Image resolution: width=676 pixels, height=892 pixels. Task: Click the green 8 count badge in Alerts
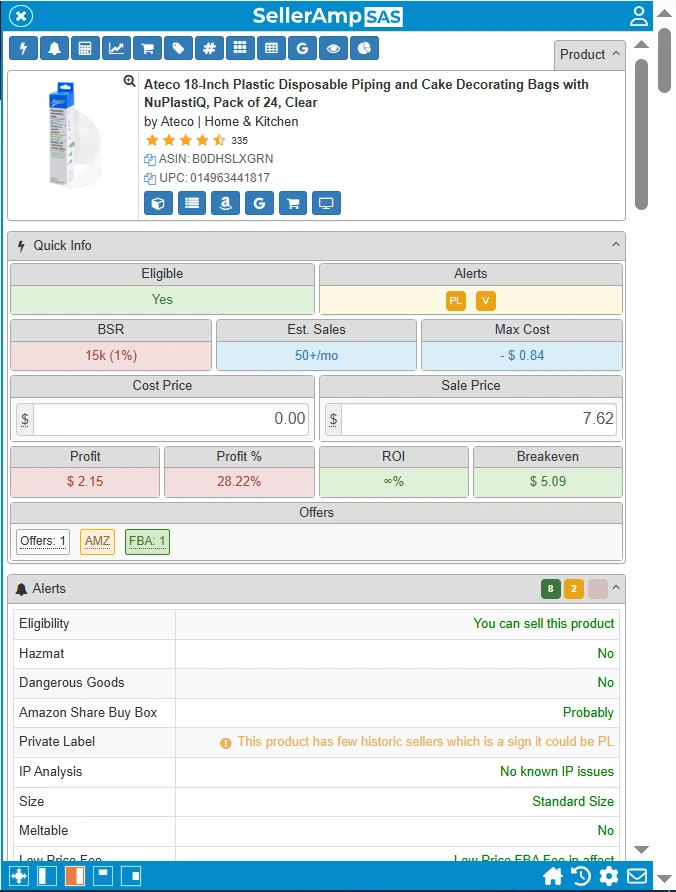coord(550,589)
